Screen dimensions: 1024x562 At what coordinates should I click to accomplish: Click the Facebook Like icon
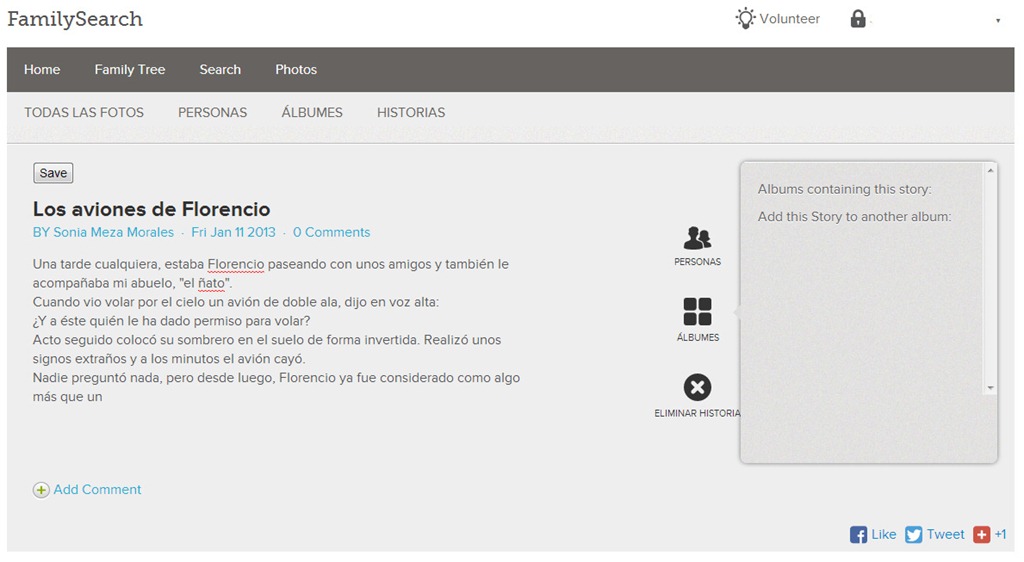click(858, 535)
